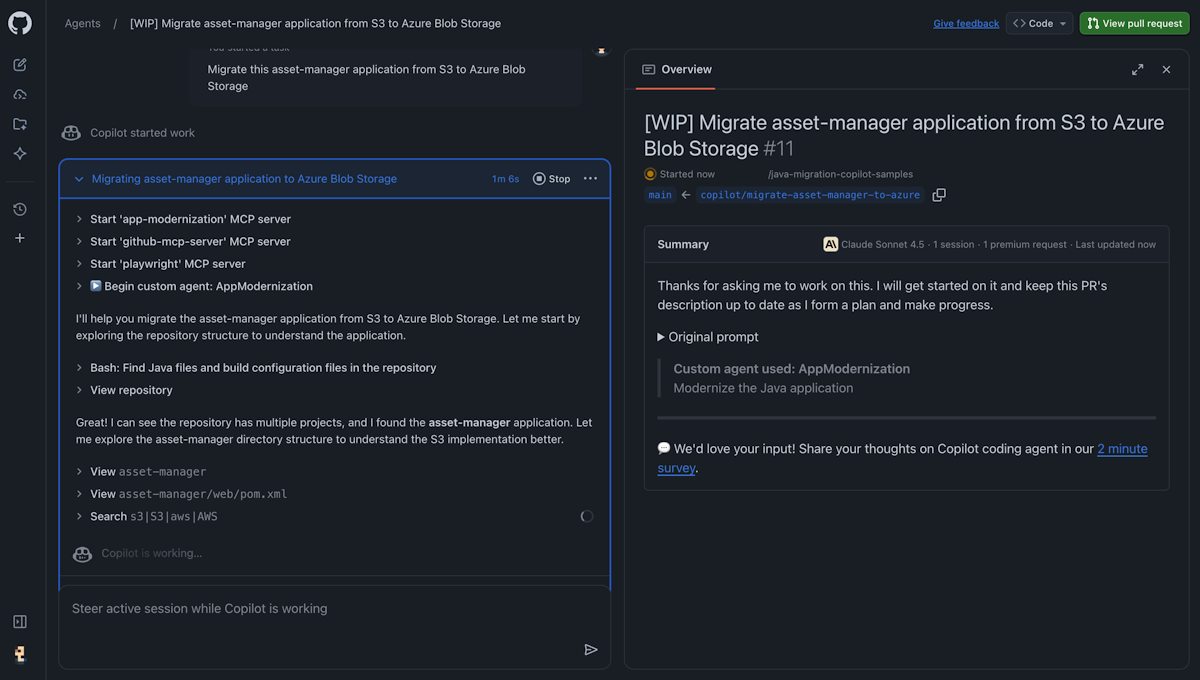Open the Give feedback link

coord(966,23)
